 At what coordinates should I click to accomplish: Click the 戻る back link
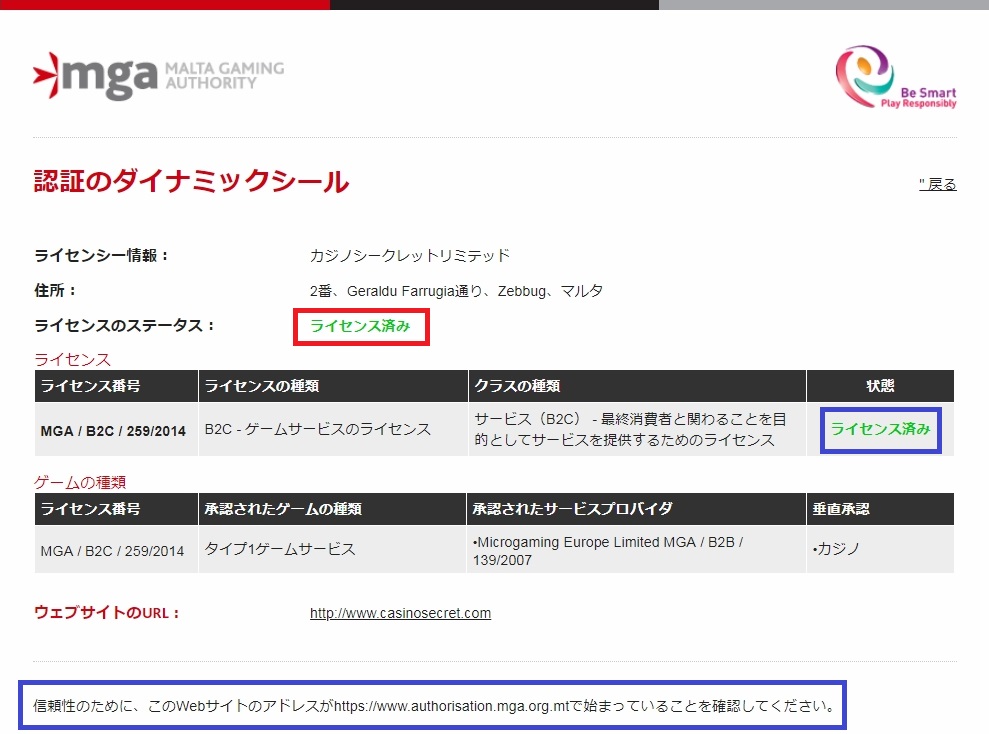[x=937, y=184]
